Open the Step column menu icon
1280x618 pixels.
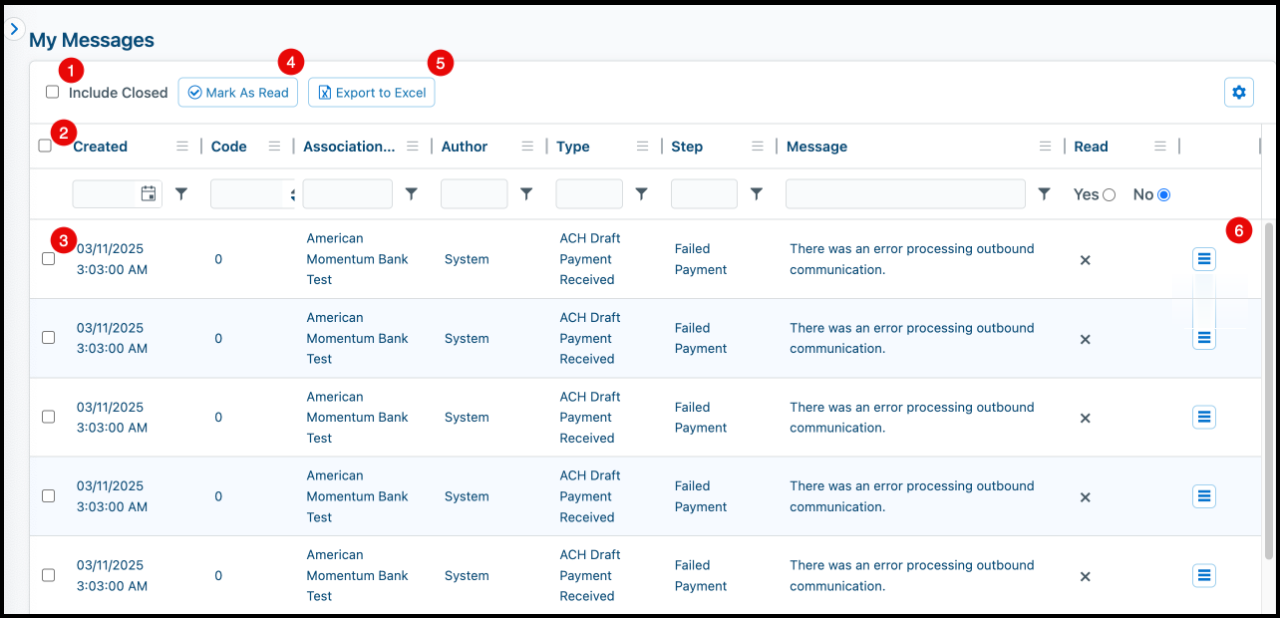[x=758, y=146]
